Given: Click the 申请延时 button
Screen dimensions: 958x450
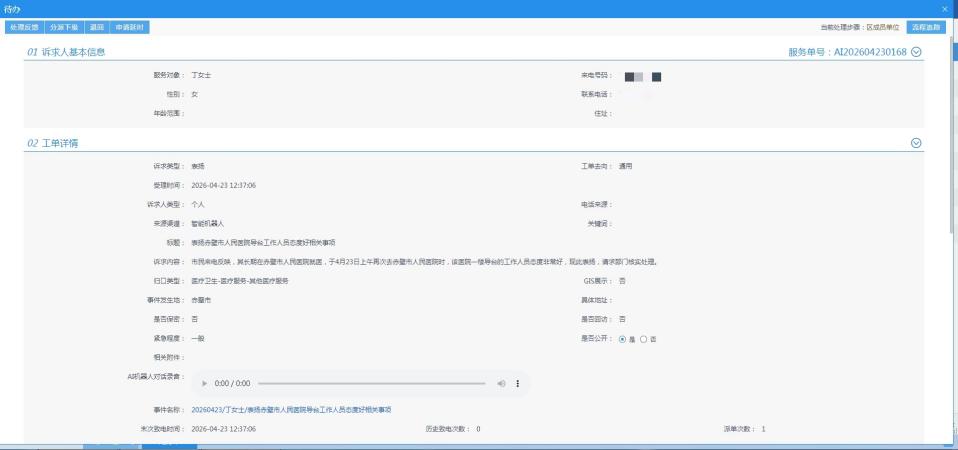Looking at the screenshot, I should click(130, 27).
